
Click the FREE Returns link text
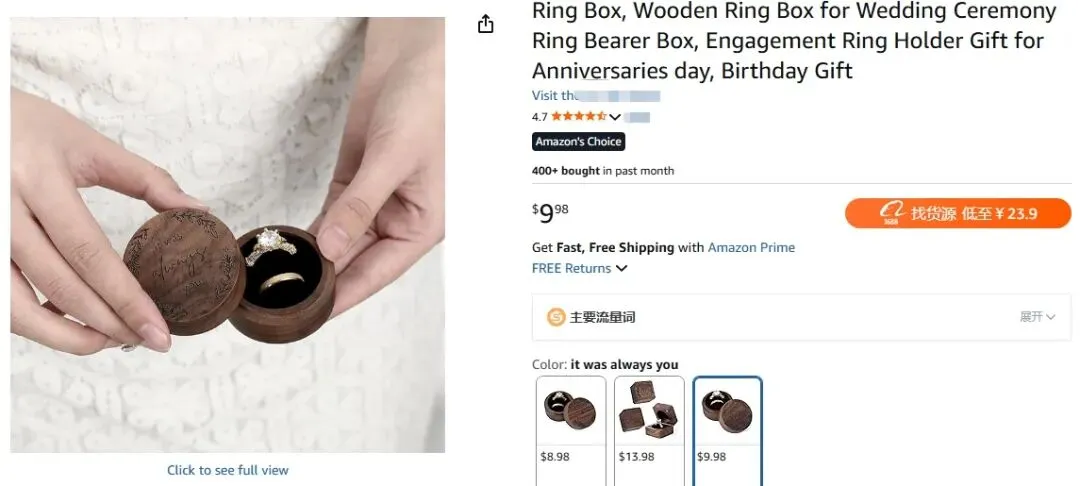coord(571,268)
